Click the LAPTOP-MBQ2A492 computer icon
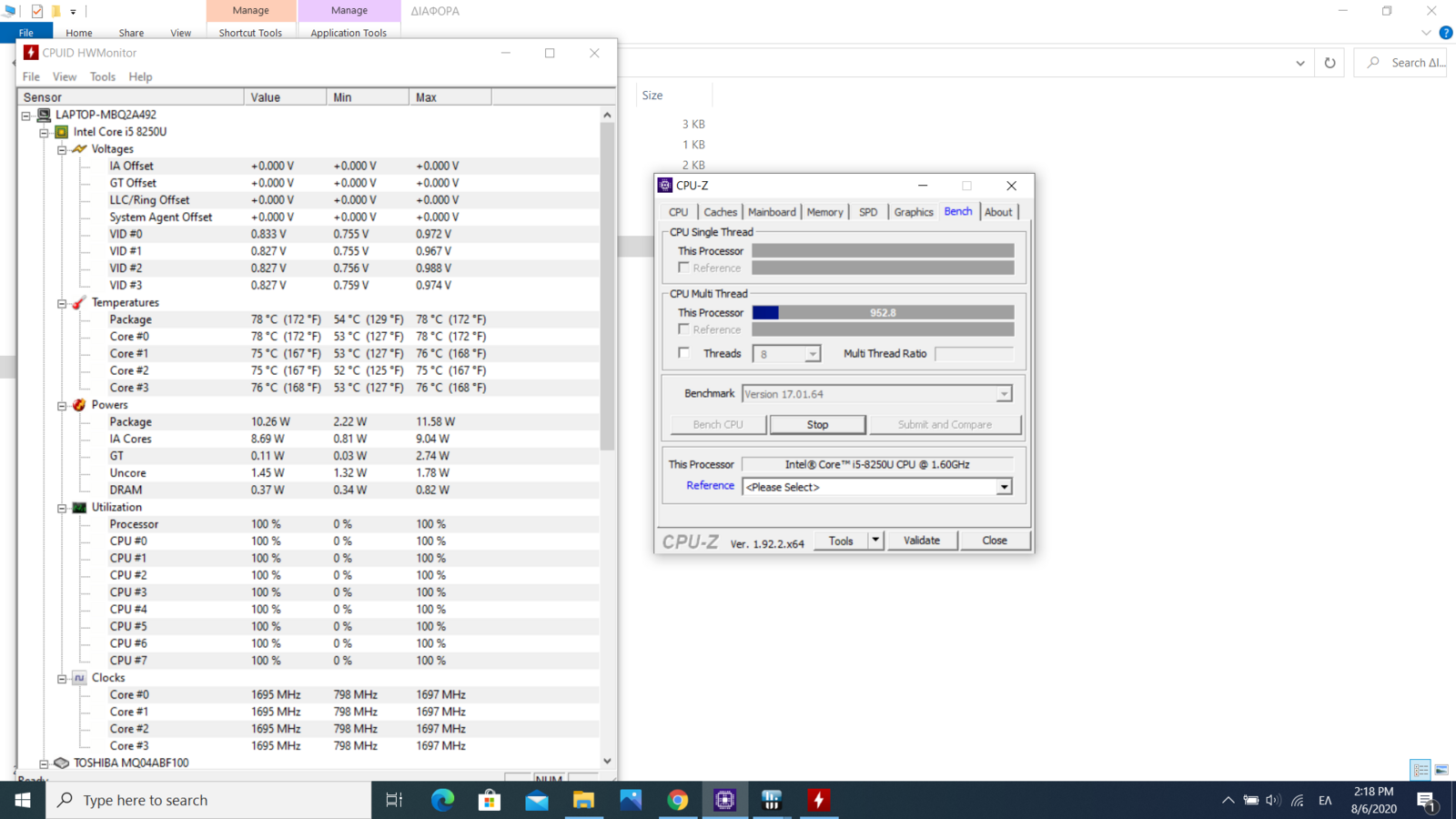This screenshot has width=1456, height=819. [44, 115]
